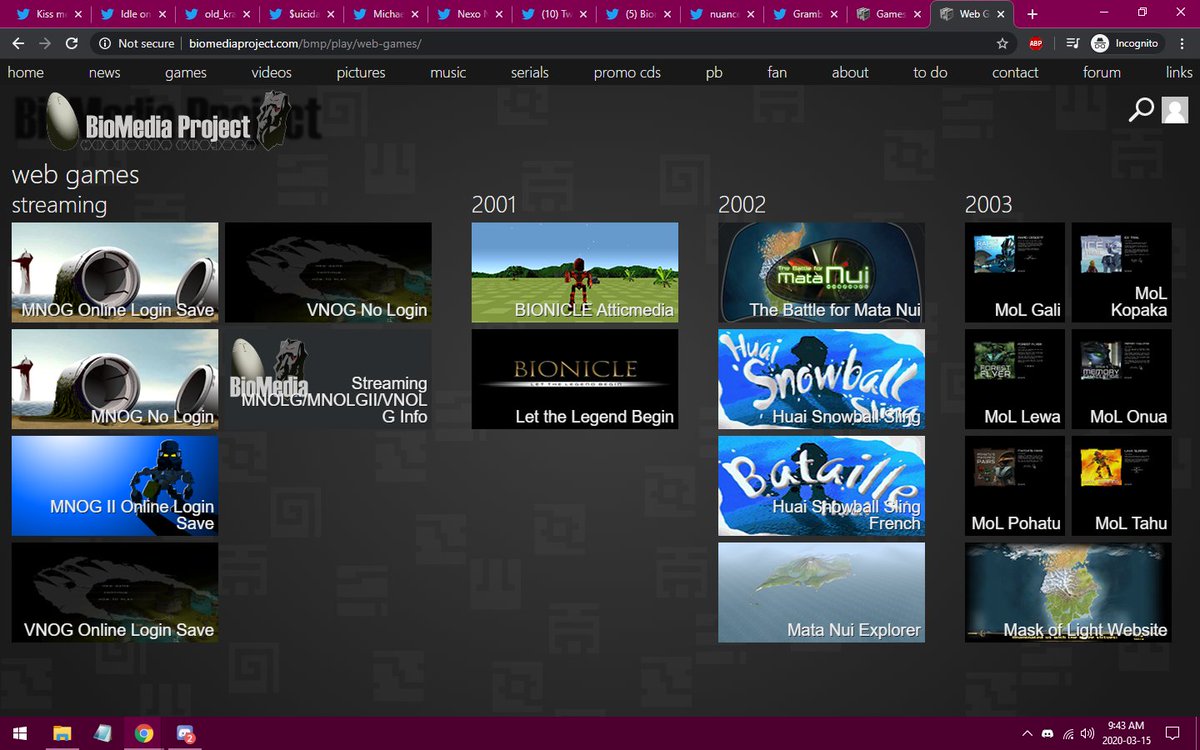
Task: Open the games menu item
Action: coord(186,72)
